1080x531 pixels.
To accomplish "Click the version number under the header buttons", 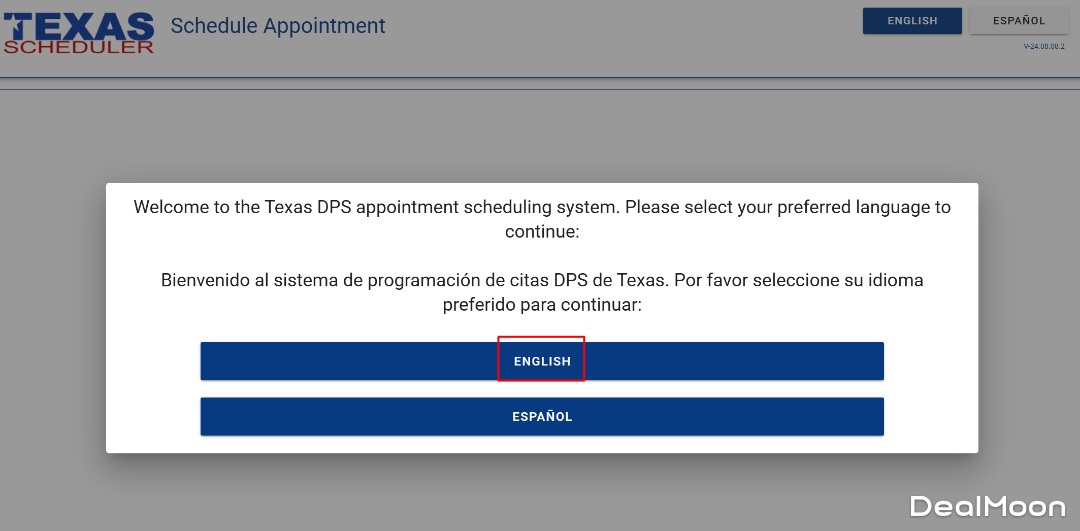I will 1043,47.
